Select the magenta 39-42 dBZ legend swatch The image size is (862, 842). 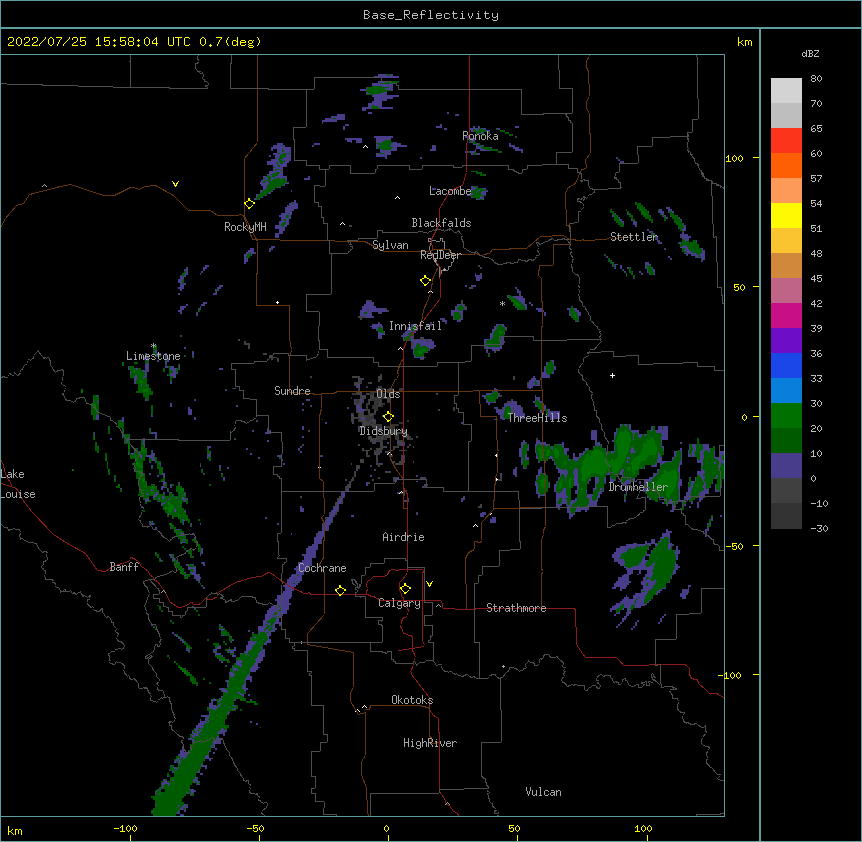(x=786, y=315)
